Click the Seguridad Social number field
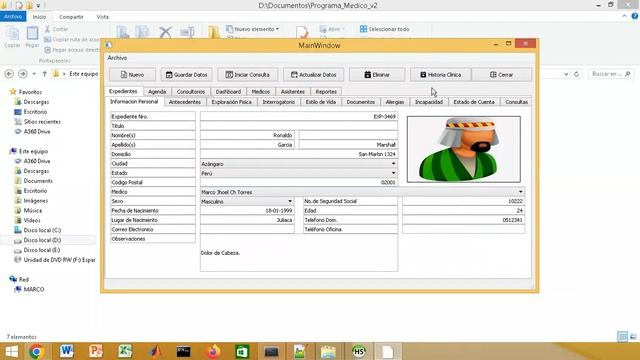This screenshot has height=360, width=640. coord(463,201)
